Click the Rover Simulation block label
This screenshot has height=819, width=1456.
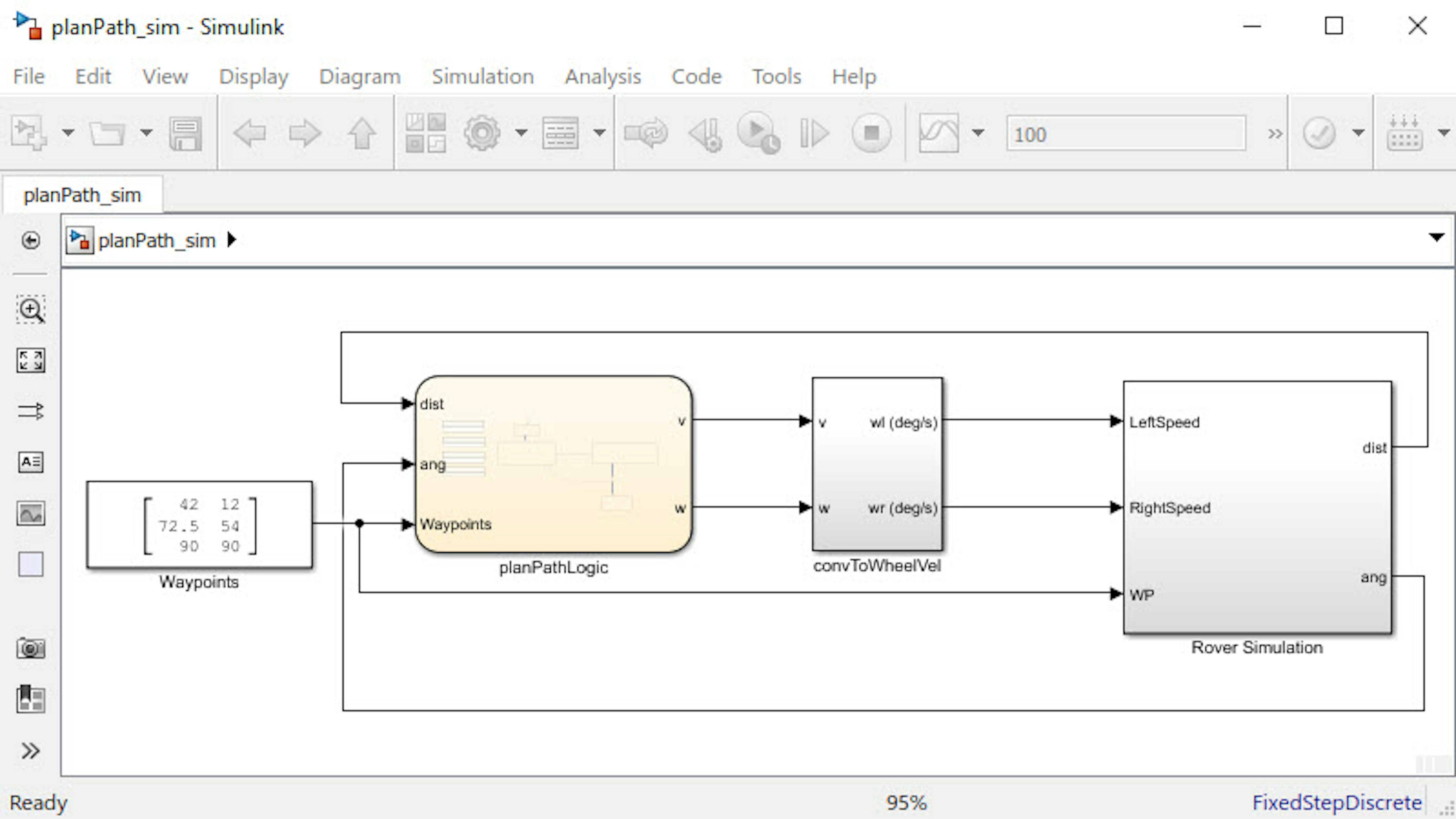pyautogui.click(x=1257, y=647)
